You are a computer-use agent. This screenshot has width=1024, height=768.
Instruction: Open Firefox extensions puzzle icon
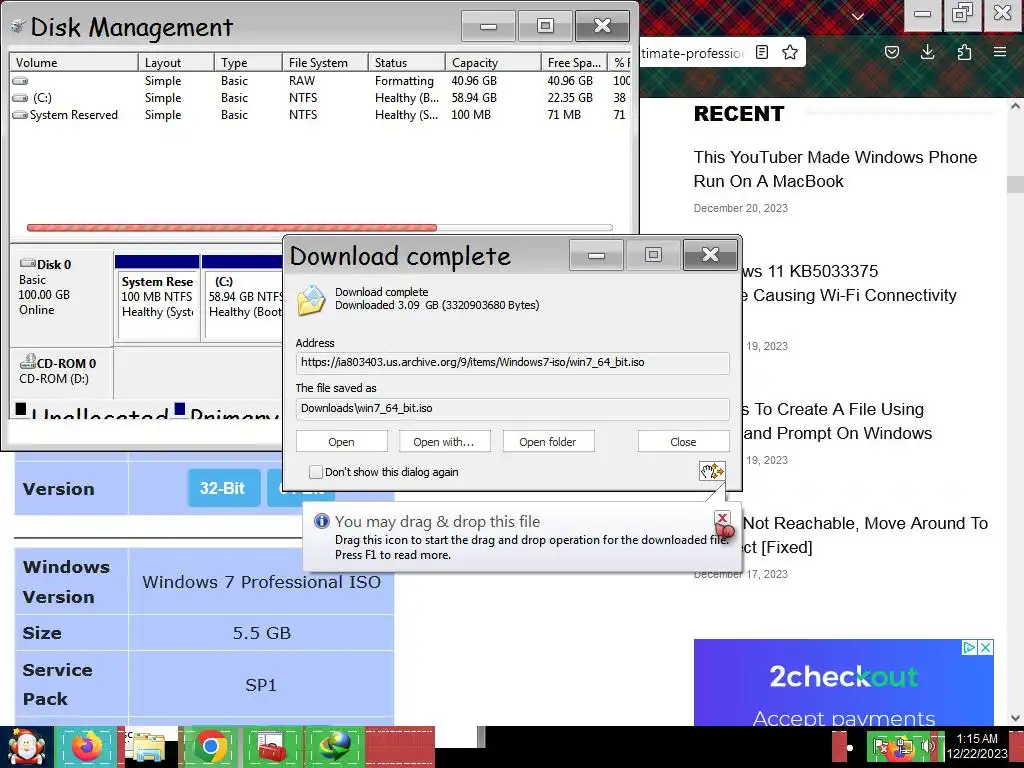tap(964, 52)
